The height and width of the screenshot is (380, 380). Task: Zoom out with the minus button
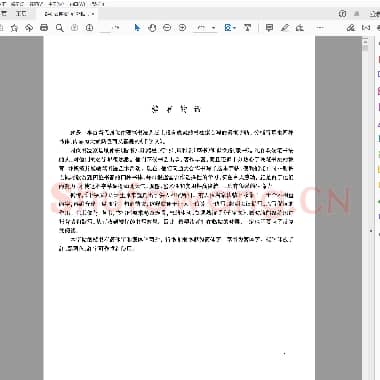coord(167,28)
